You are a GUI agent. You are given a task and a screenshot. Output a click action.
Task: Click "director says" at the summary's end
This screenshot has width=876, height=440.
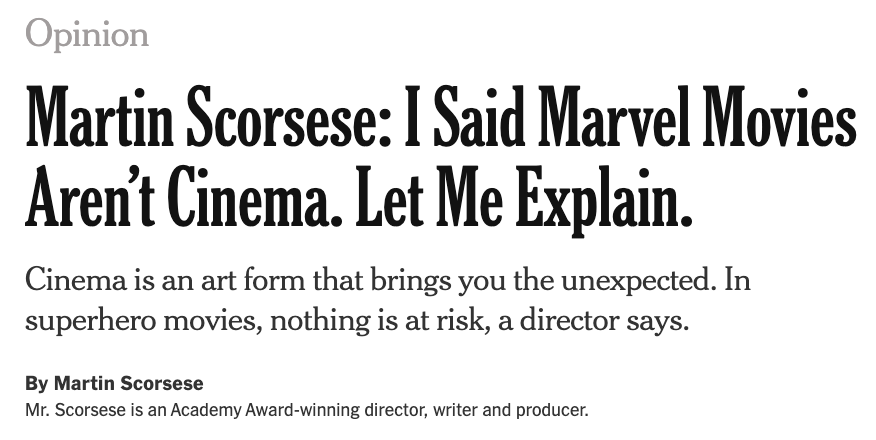click(x=604, y=321)
